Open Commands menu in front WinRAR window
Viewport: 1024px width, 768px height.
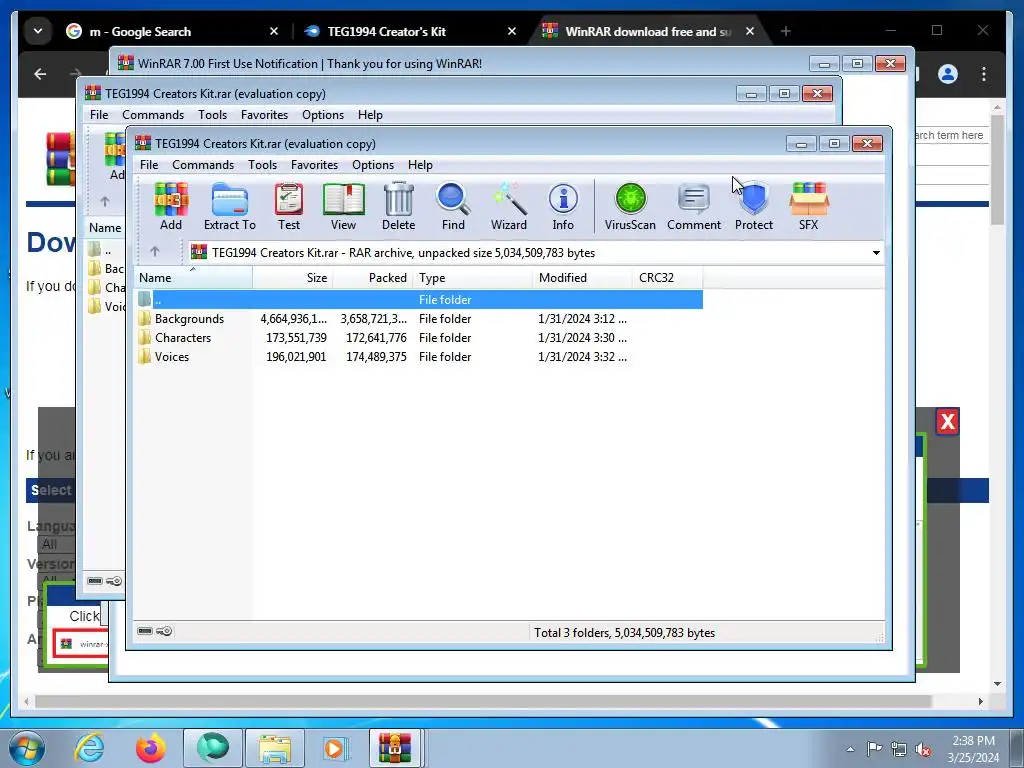[x=203, y=165]
